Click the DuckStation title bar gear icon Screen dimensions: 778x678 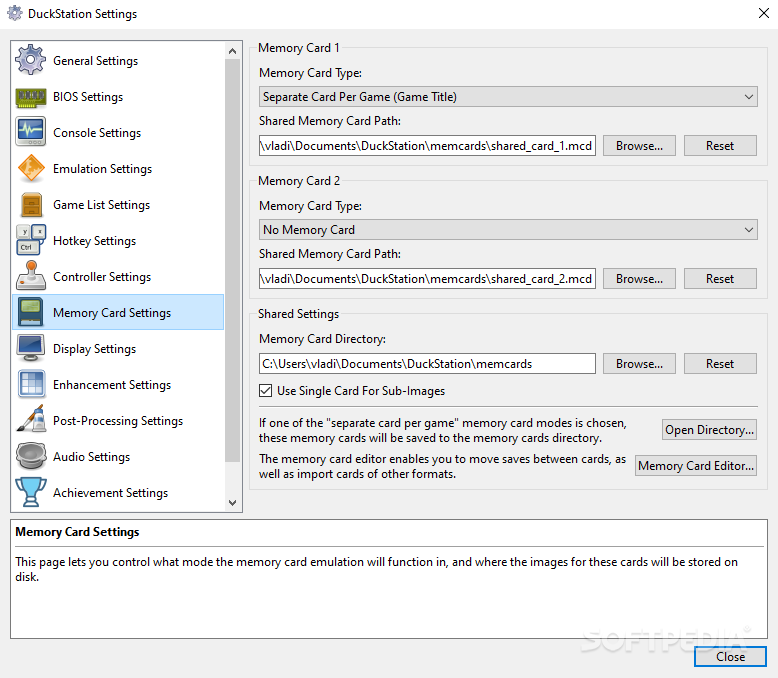[15, 13]
